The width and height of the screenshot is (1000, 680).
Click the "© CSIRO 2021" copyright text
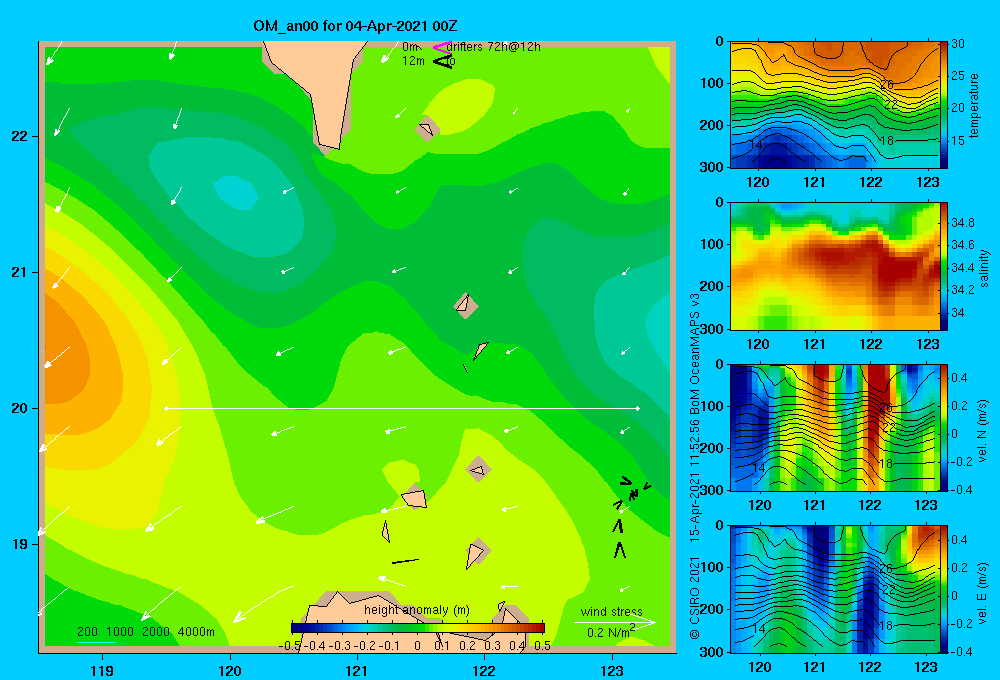[695, 598]
